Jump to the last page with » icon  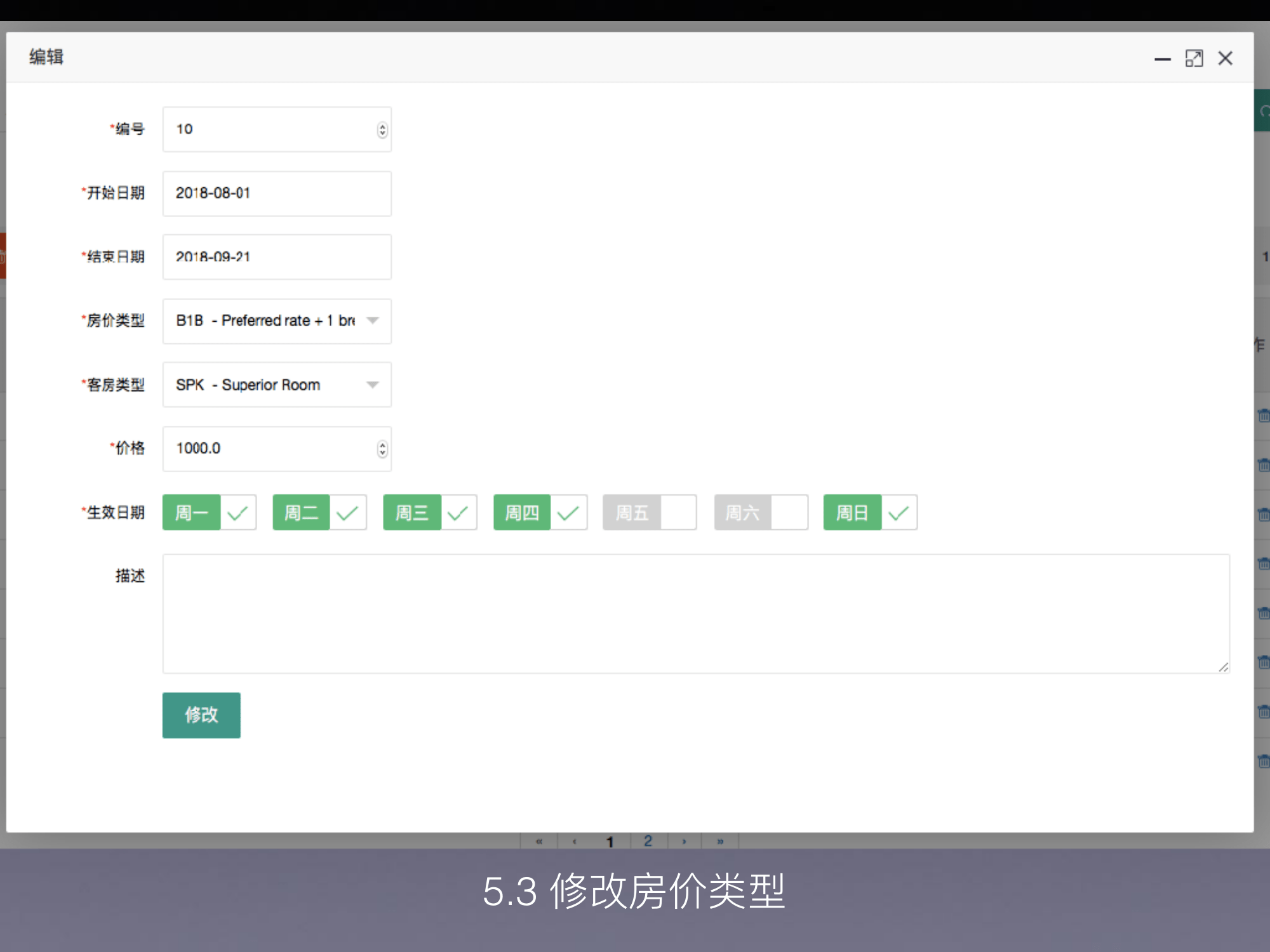pos(721,840)
